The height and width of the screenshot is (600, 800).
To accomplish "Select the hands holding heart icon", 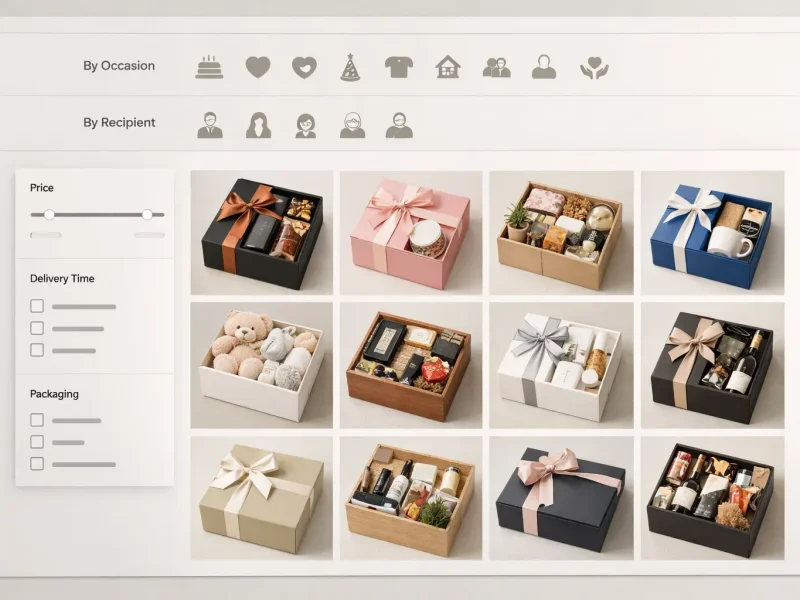I will (594, 67).
